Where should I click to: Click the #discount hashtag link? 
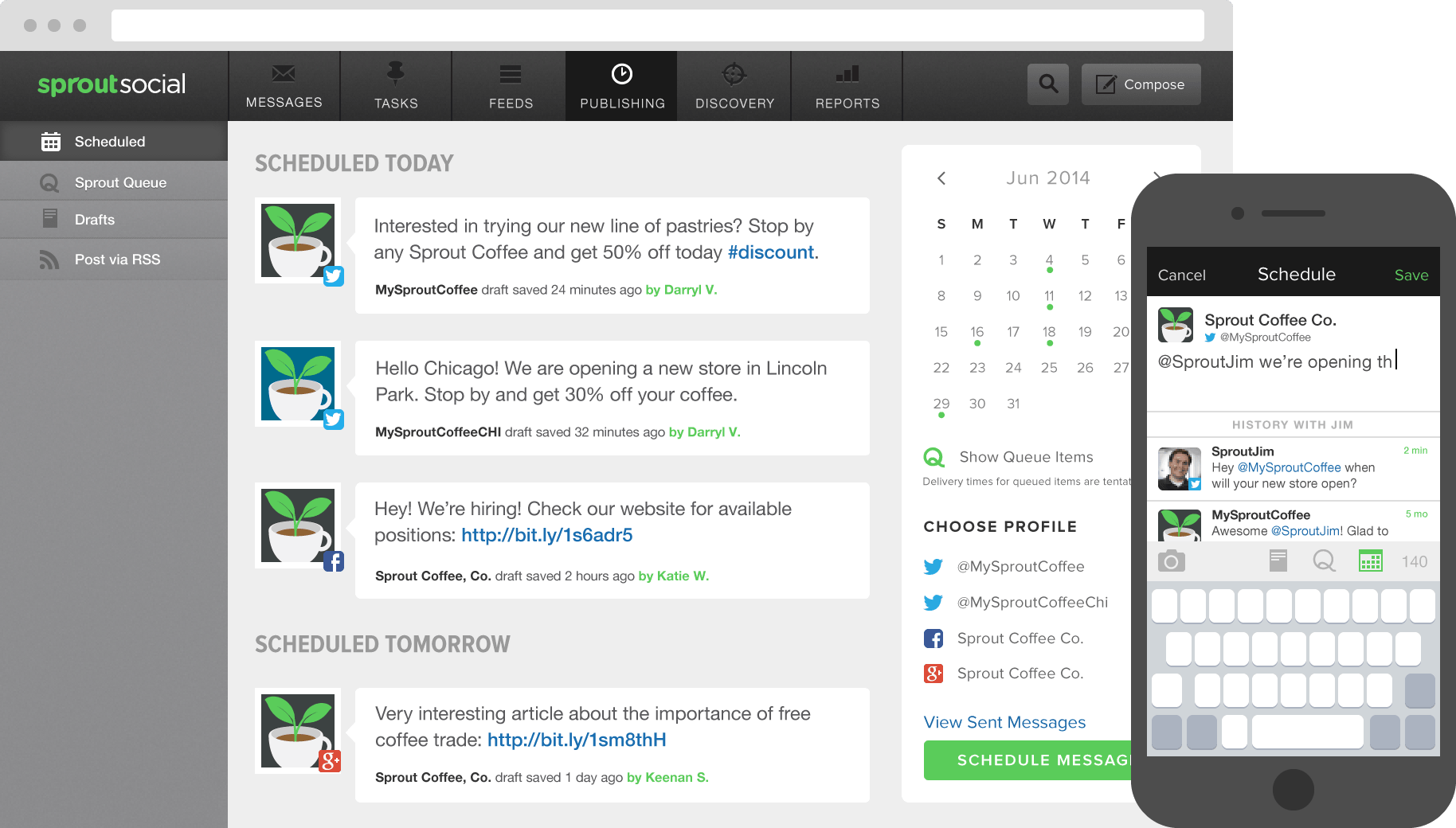771,252
